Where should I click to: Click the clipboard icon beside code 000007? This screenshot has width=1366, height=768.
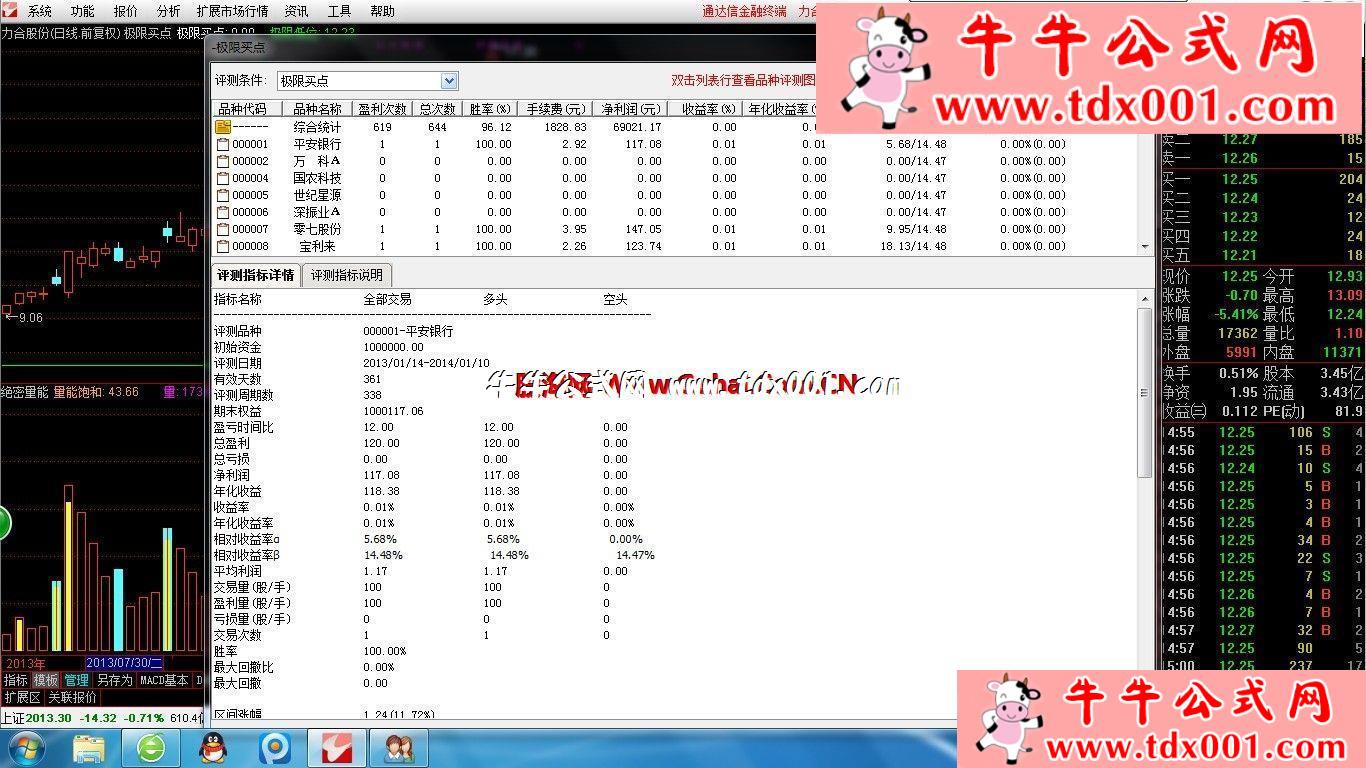click(223, 229)
